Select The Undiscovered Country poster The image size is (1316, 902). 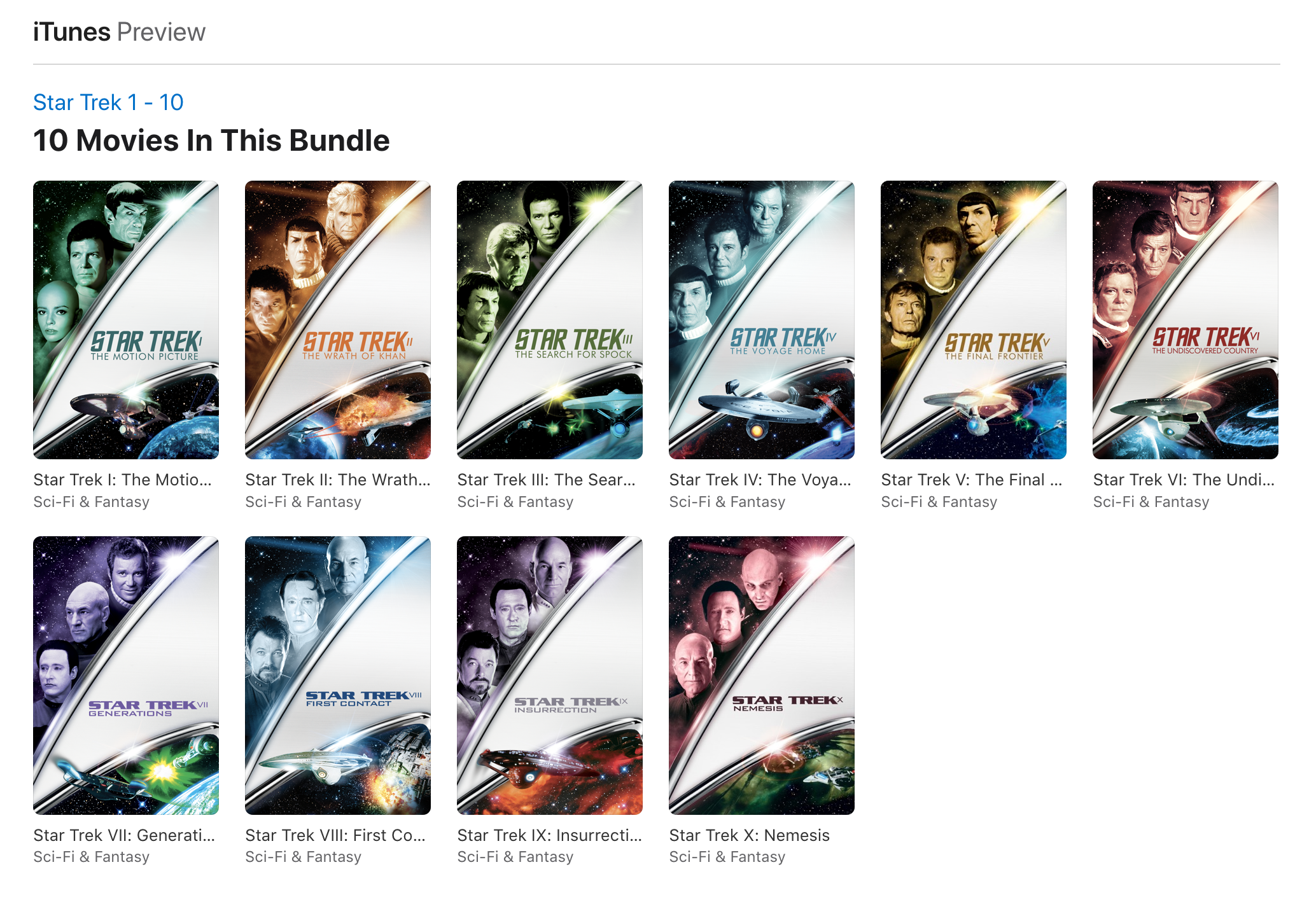(1186, 320)
